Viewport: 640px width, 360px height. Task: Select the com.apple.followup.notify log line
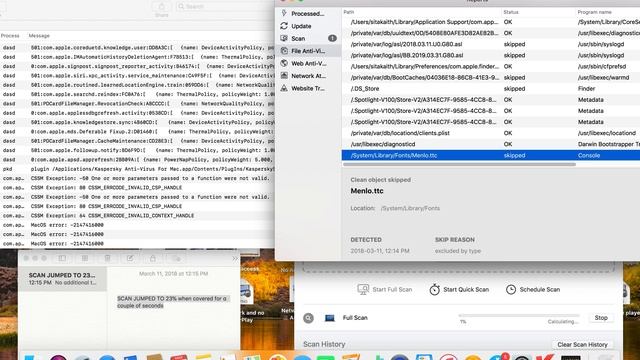point(137,150)
